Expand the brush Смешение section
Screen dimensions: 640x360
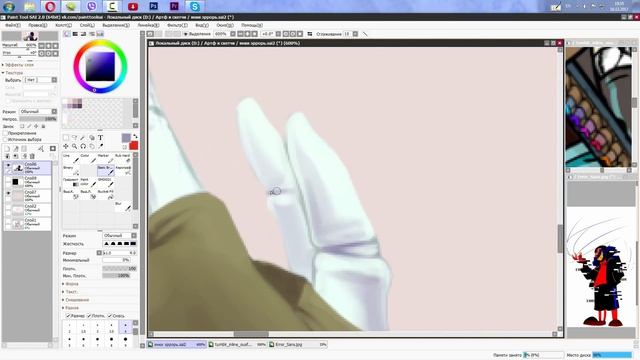click(76, 300)
